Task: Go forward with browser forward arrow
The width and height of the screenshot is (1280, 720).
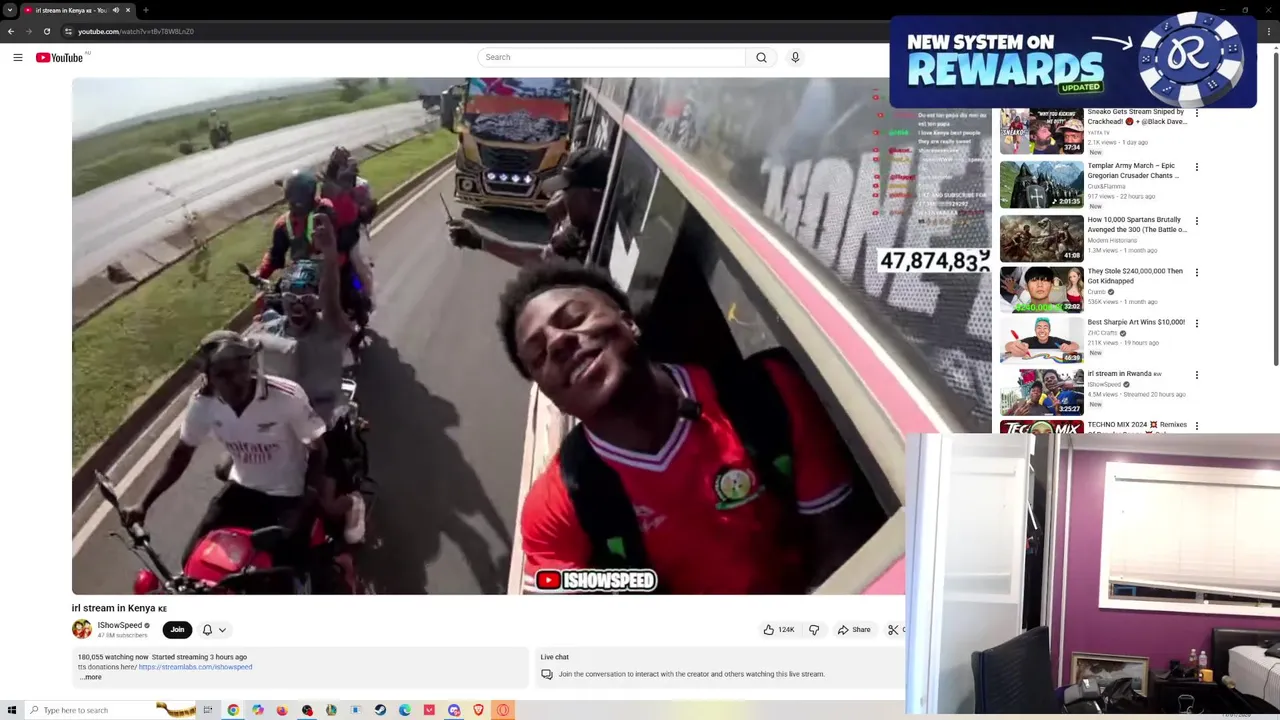Action: coord(28,31)
